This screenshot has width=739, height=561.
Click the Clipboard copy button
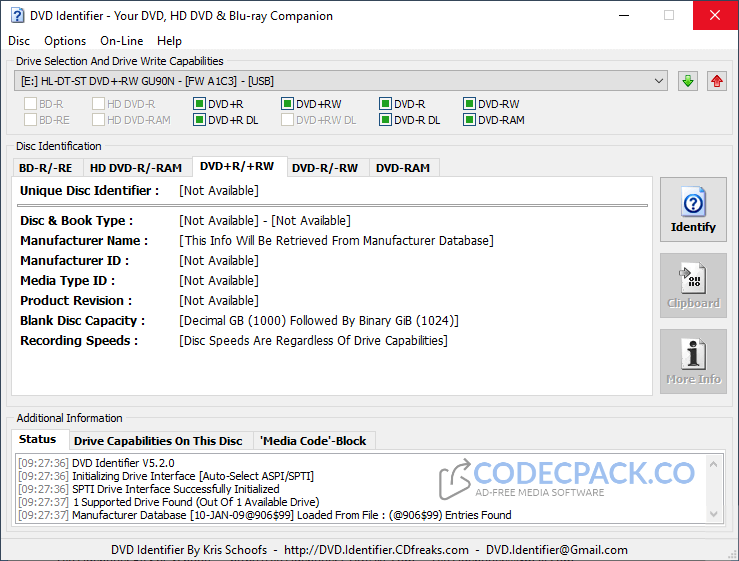click(693, 286)
